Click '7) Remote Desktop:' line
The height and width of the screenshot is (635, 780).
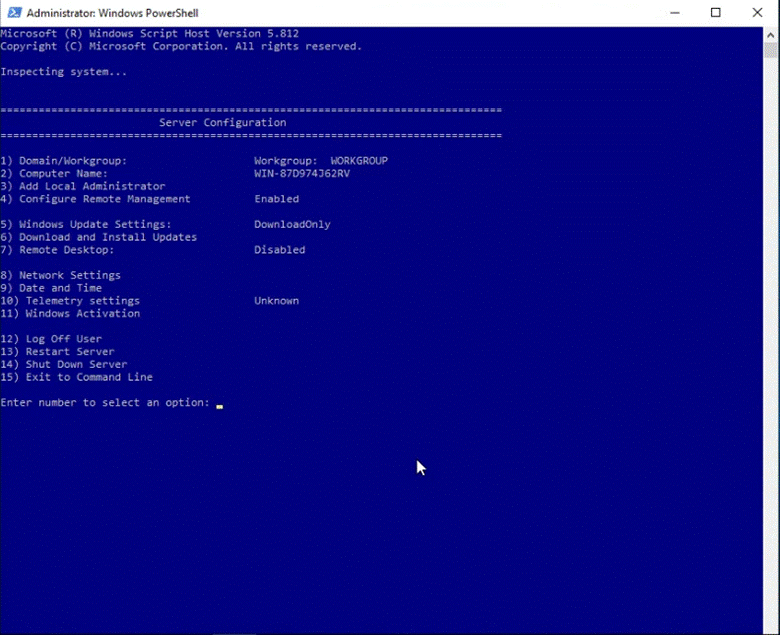point(57,250)
